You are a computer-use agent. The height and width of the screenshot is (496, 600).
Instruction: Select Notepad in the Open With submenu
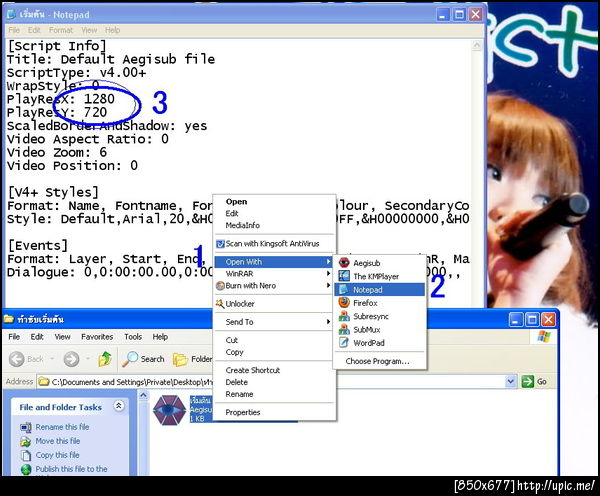click(x=380, y=290)
